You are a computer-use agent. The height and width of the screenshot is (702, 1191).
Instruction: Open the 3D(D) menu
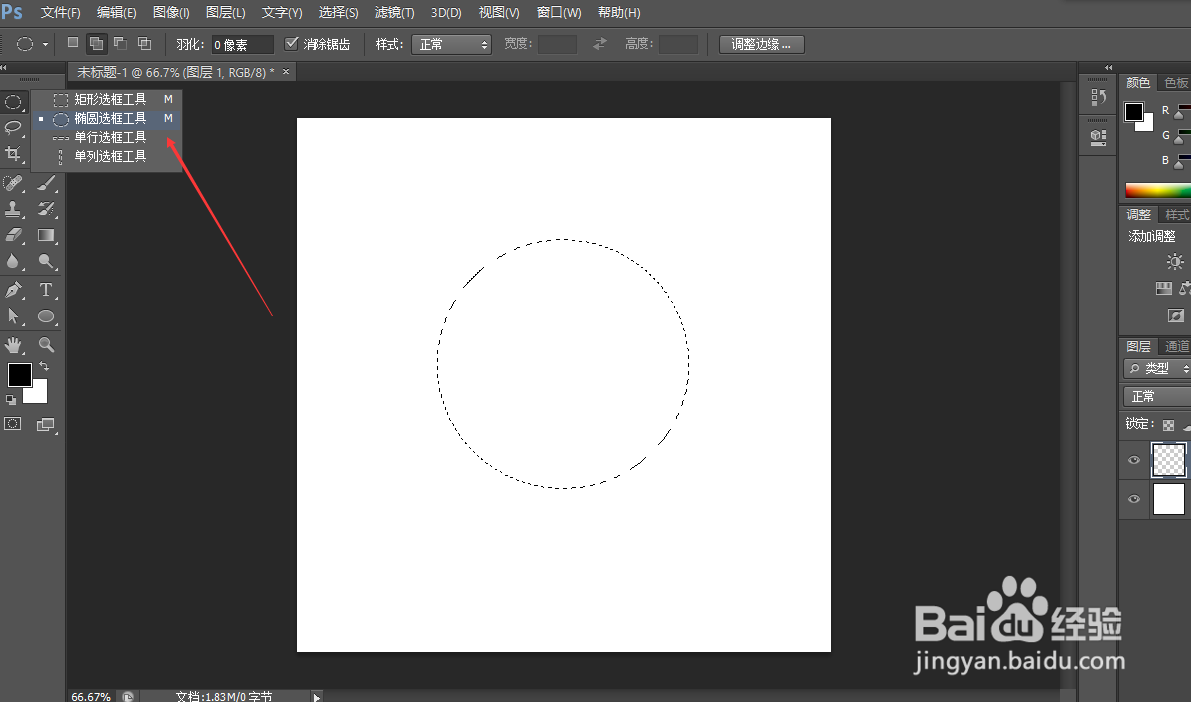pyautogui.click(x=446, y=13)
